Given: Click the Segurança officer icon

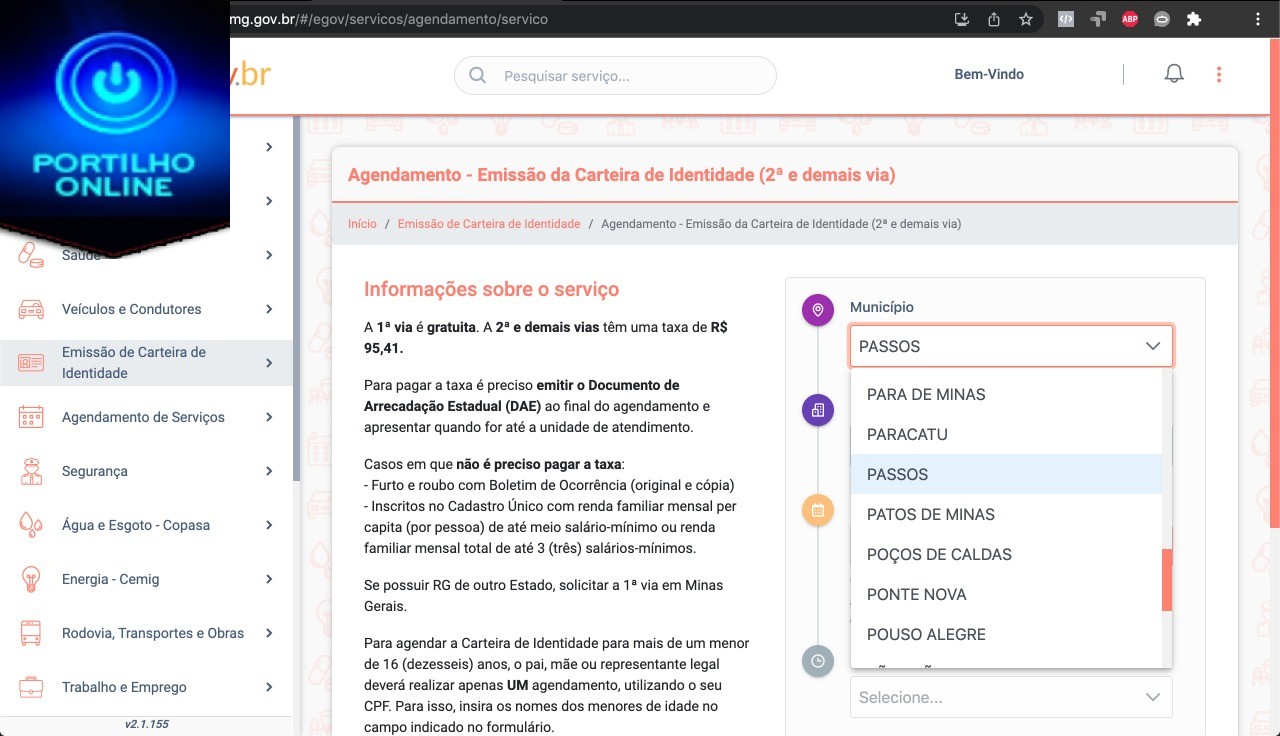Looking at the screenshot, I should click(x=31, y=471).
